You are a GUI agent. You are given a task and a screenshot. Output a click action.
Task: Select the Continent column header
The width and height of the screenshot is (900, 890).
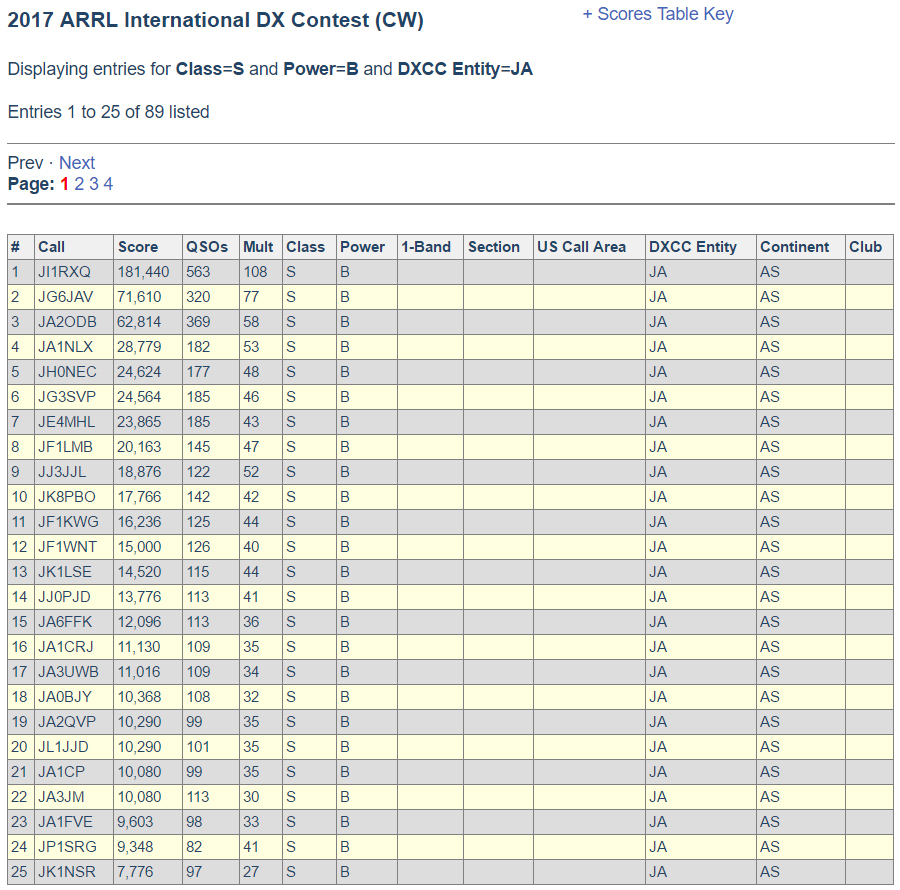pyautogui.click(x=794, y=247)
